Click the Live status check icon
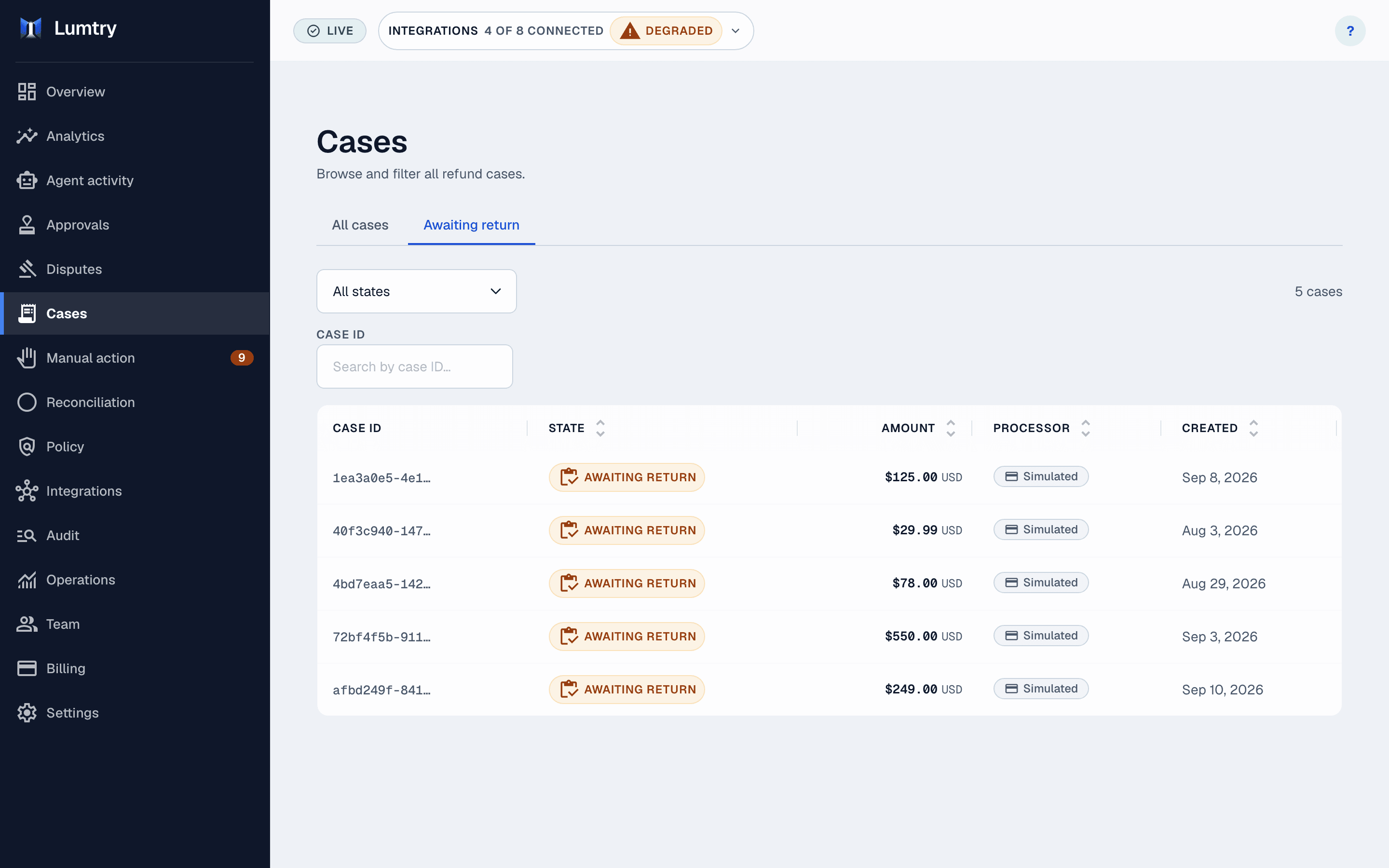 (x=313, y=31)
